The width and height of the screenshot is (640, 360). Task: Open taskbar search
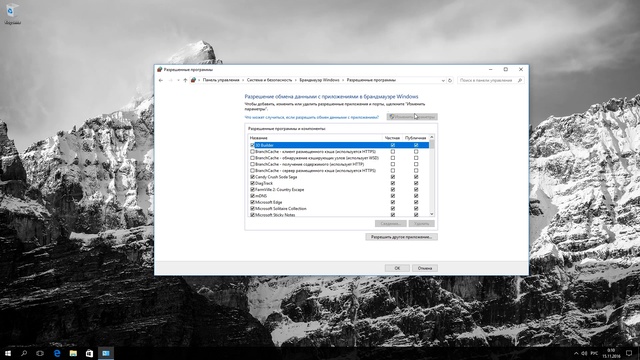[x=24, y=353]
